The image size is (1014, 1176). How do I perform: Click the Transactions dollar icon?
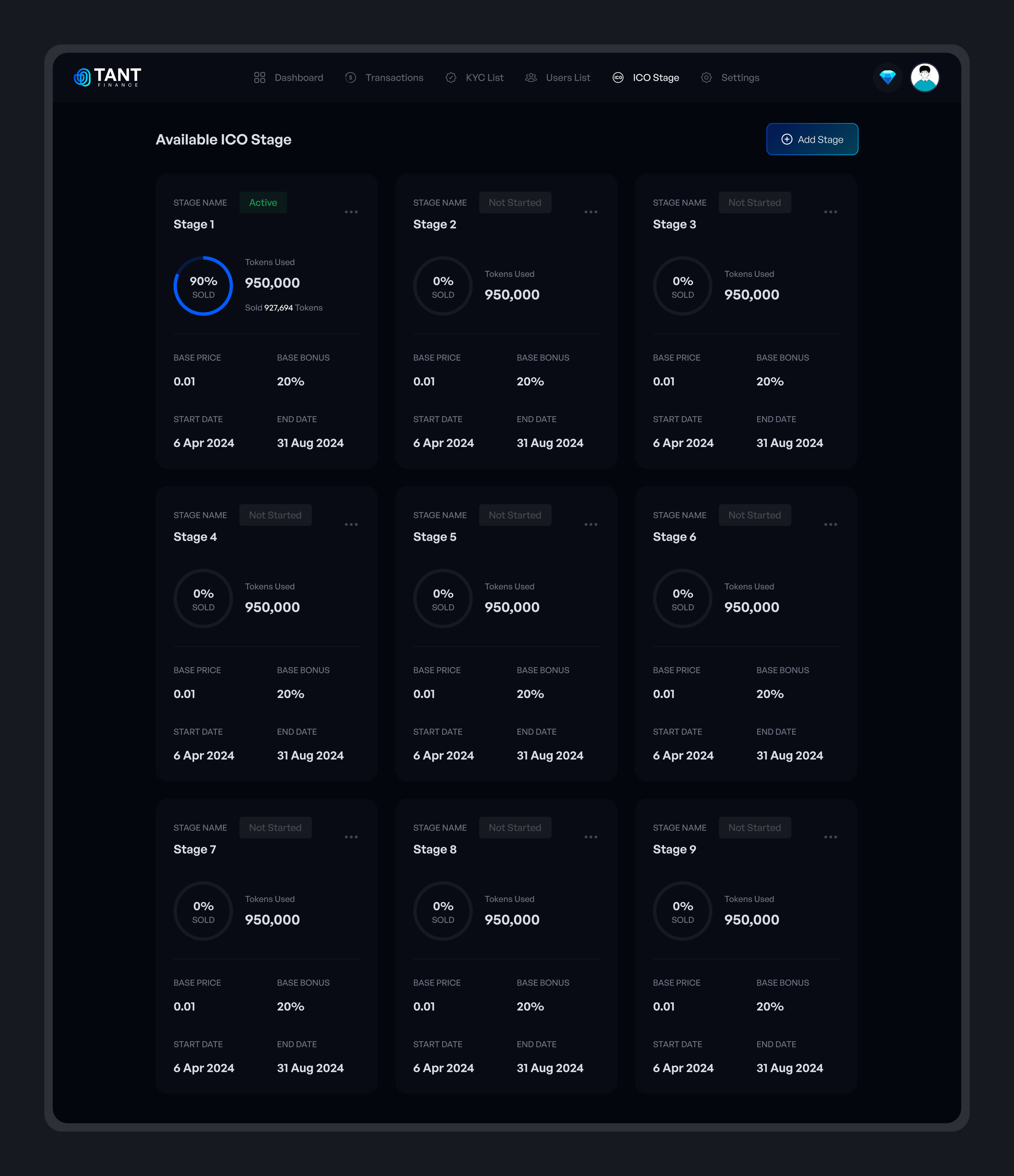point(350,78)
